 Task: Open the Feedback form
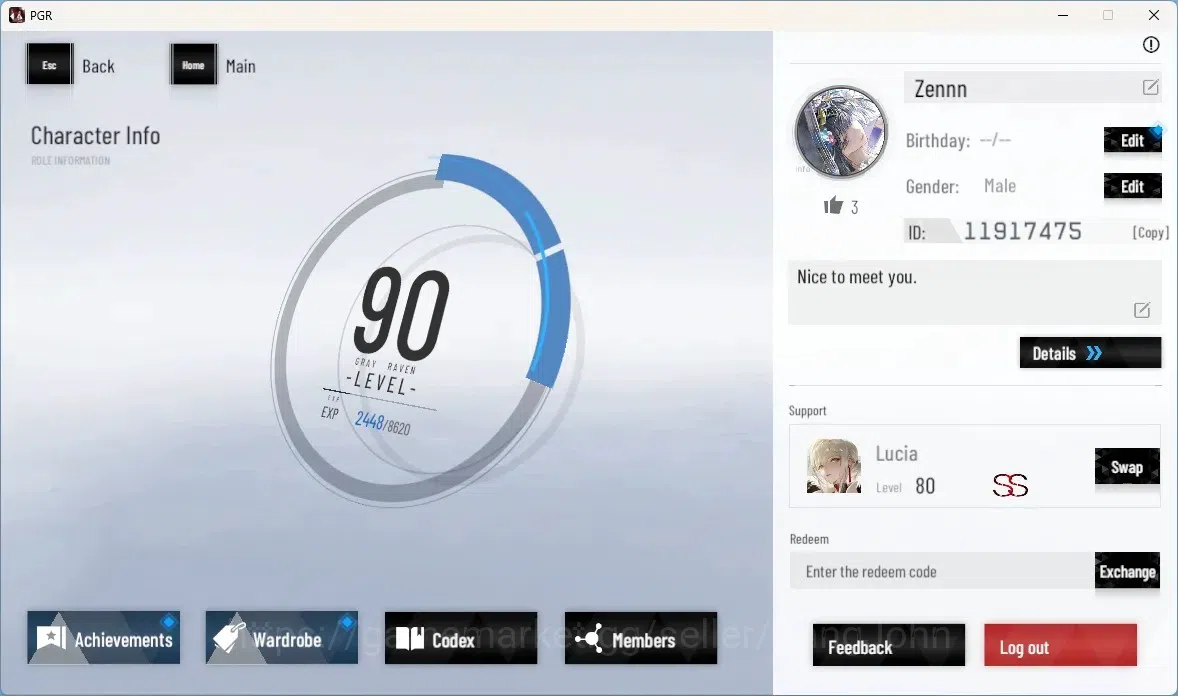(889, 646)
